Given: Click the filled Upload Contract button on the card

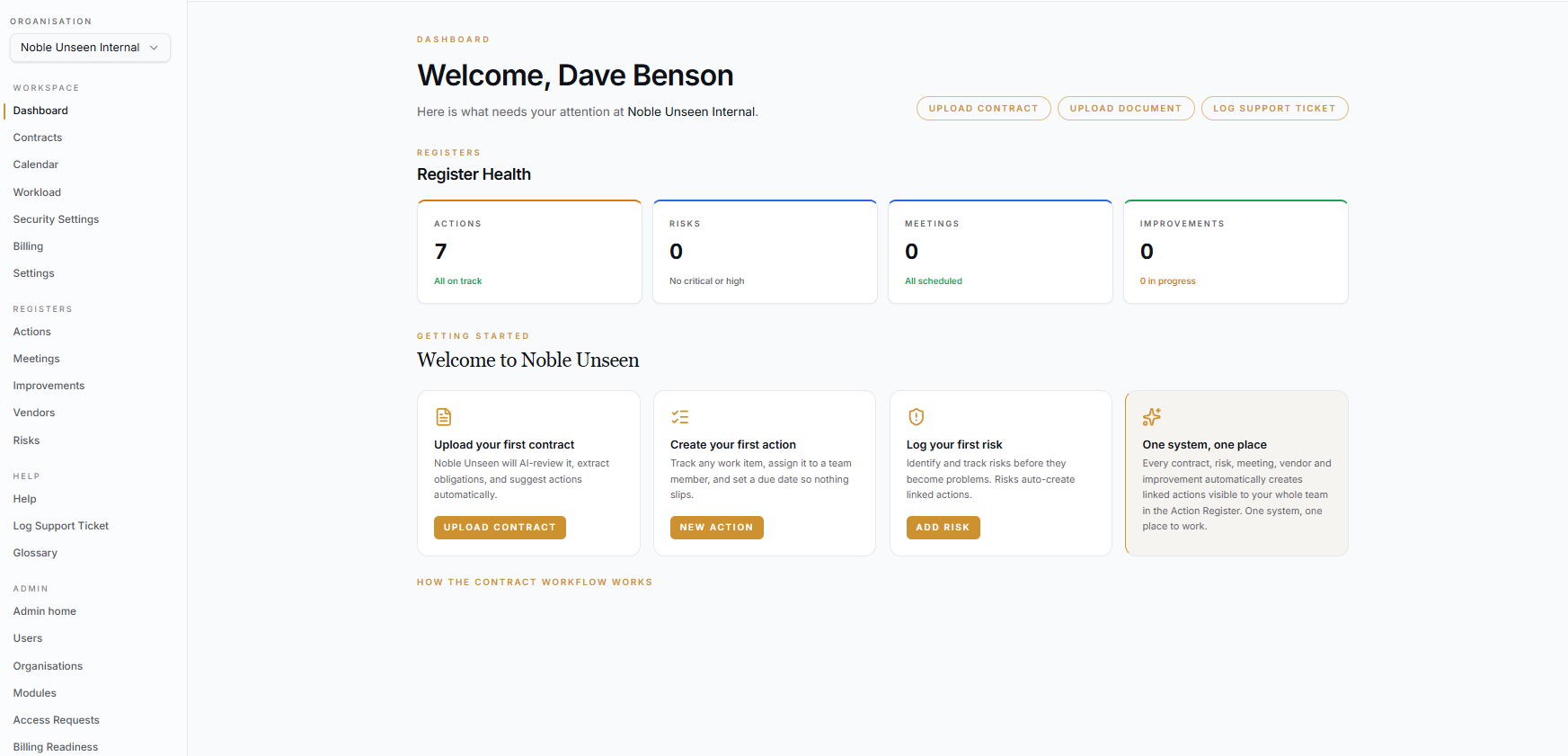Looking at the screenshot, I should click(x=500, y=528).
